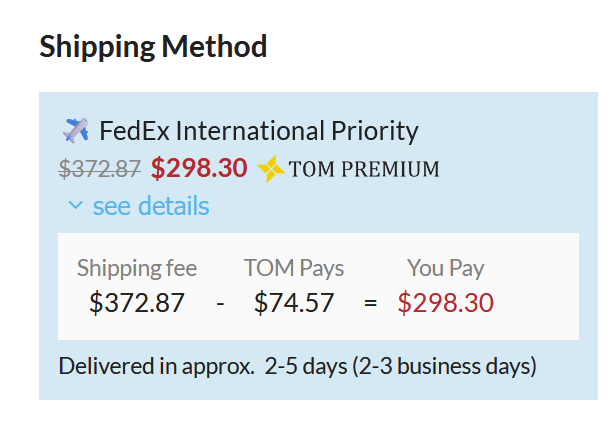The width and height of the screenshot is (609, 435).
Task: Click the $372.87 shipping fee amount
Action: click(x=137, y=302)
